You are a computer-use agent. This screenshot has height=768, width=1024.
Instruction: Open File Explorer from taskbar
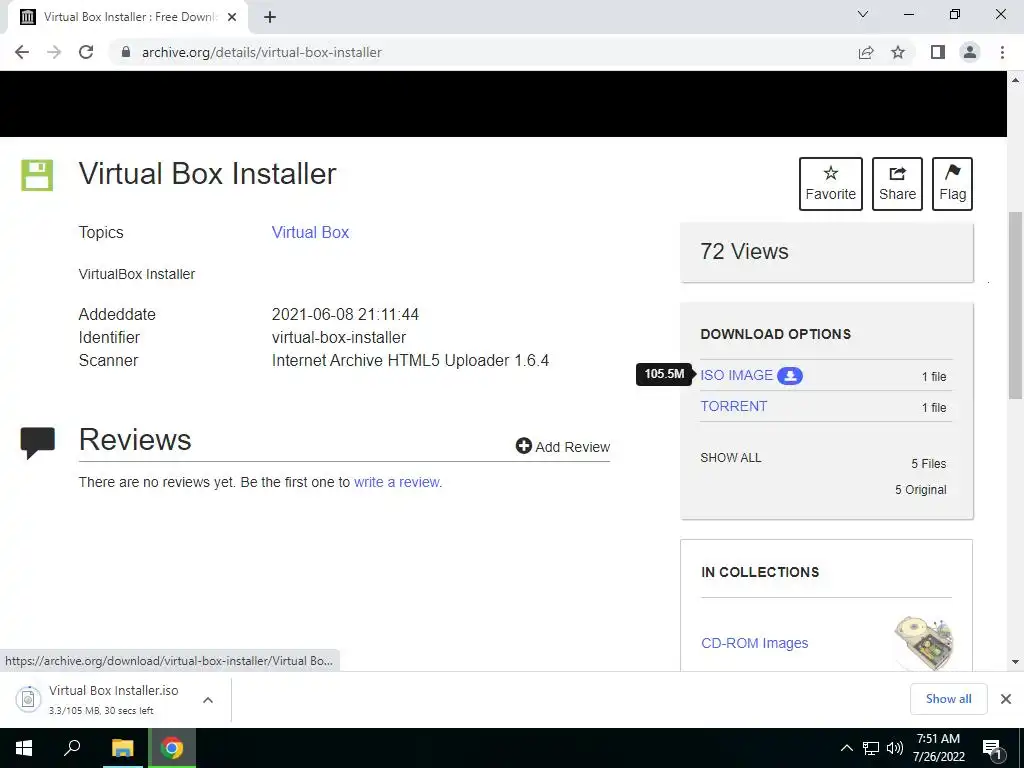122,748
